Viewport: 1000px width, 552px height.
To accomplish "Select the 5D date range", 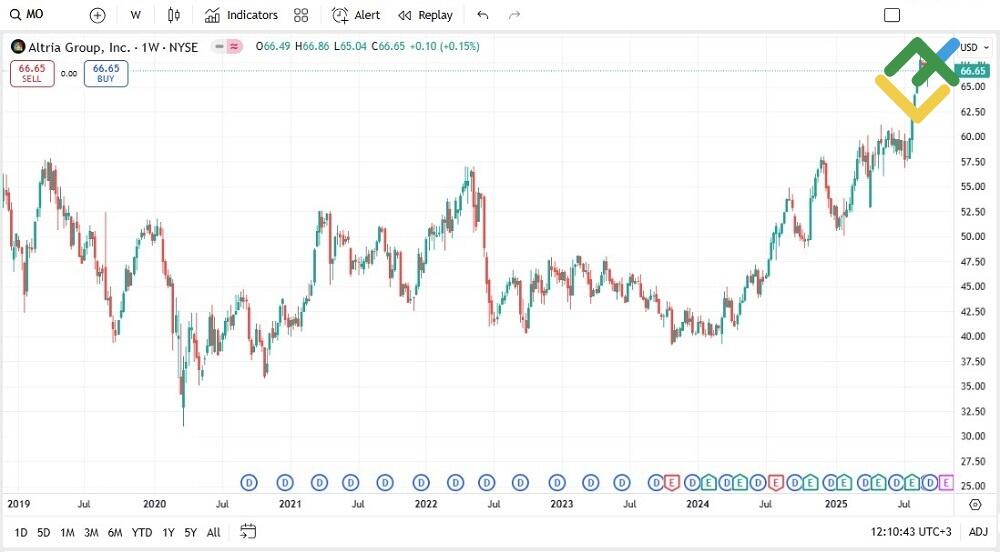I will coord(43,532).
